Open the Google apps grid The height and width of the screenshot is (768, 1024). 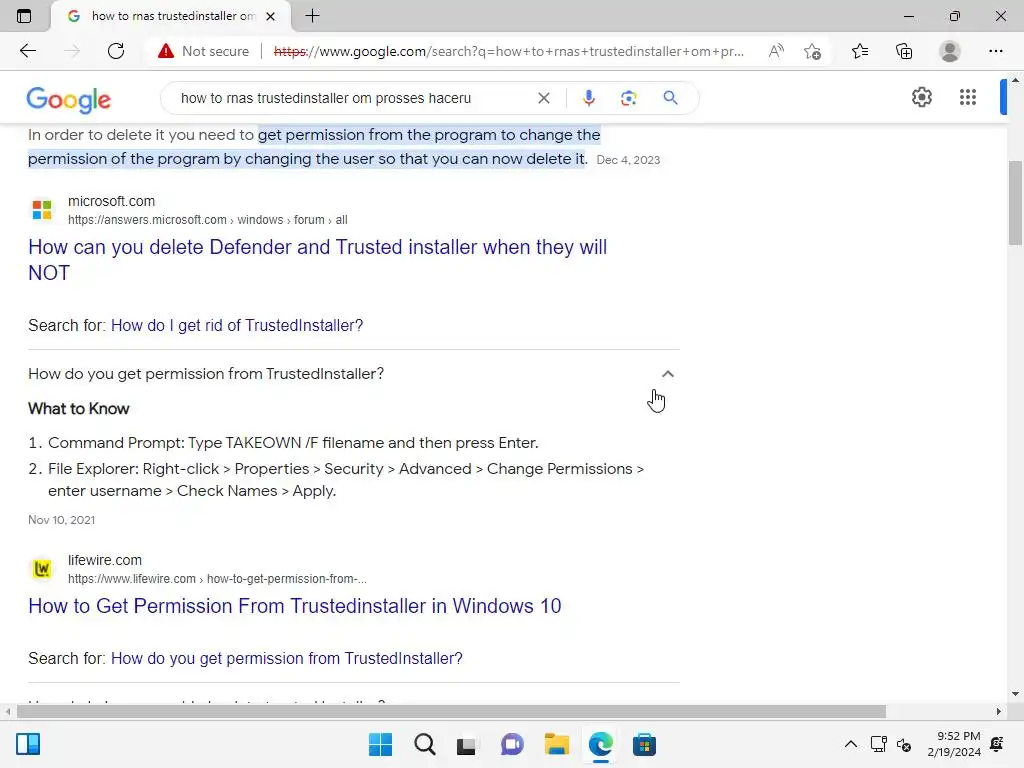tap(968, 97)
